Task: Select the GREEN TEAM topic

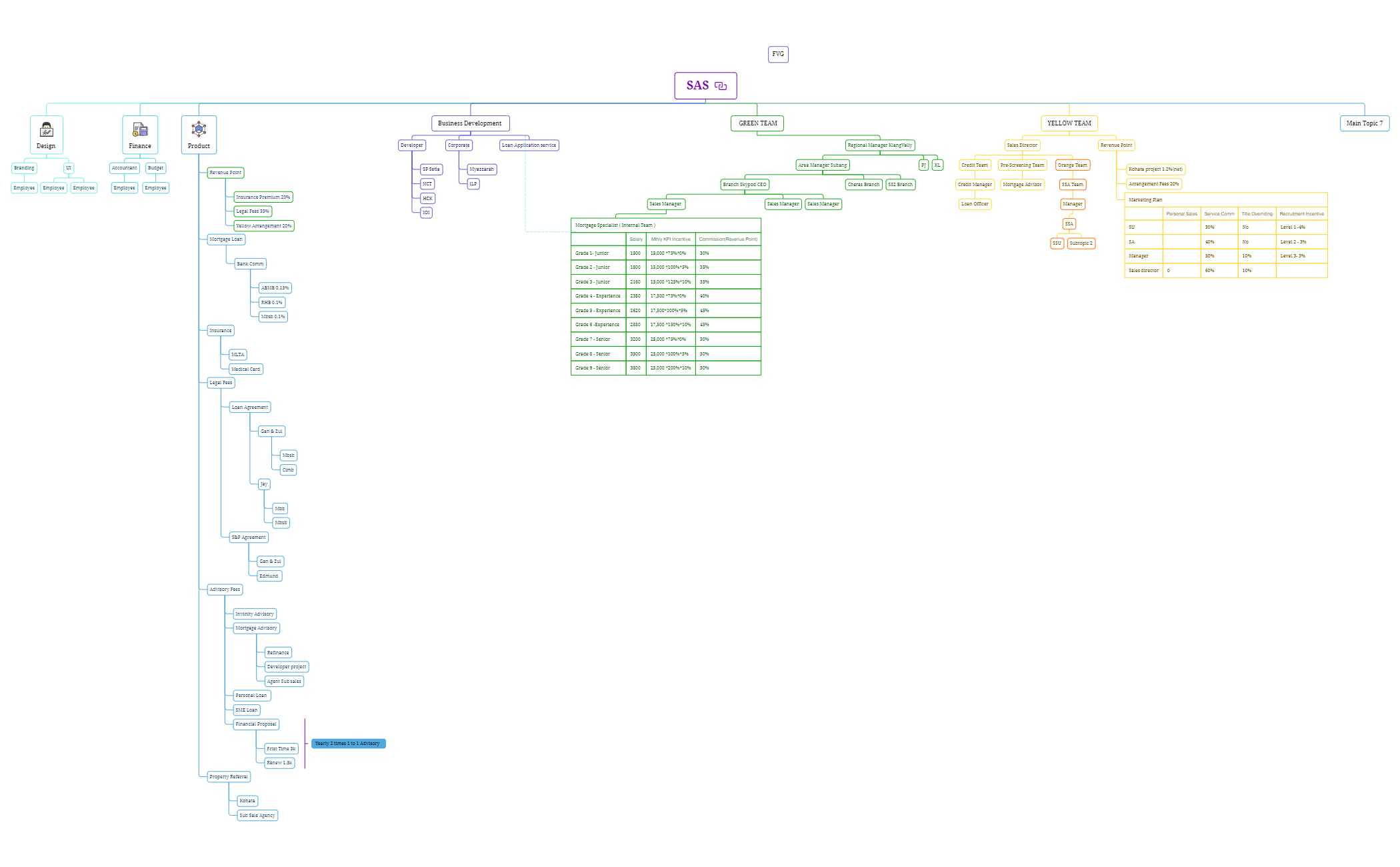Action: coord(757,123)
